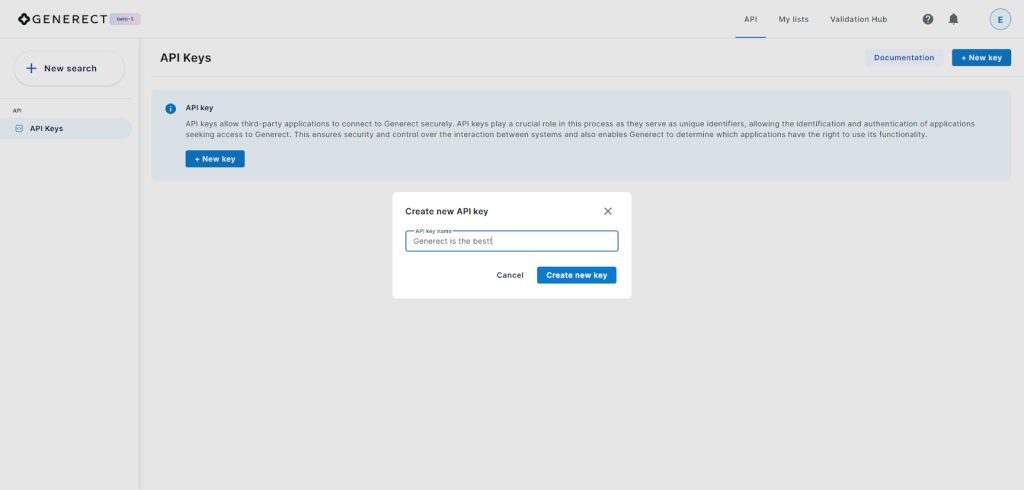Click the API Keys sidebar icon
Image resolution: width=1024 pixels, height=490 pixels.
click(x=19, y=128)
